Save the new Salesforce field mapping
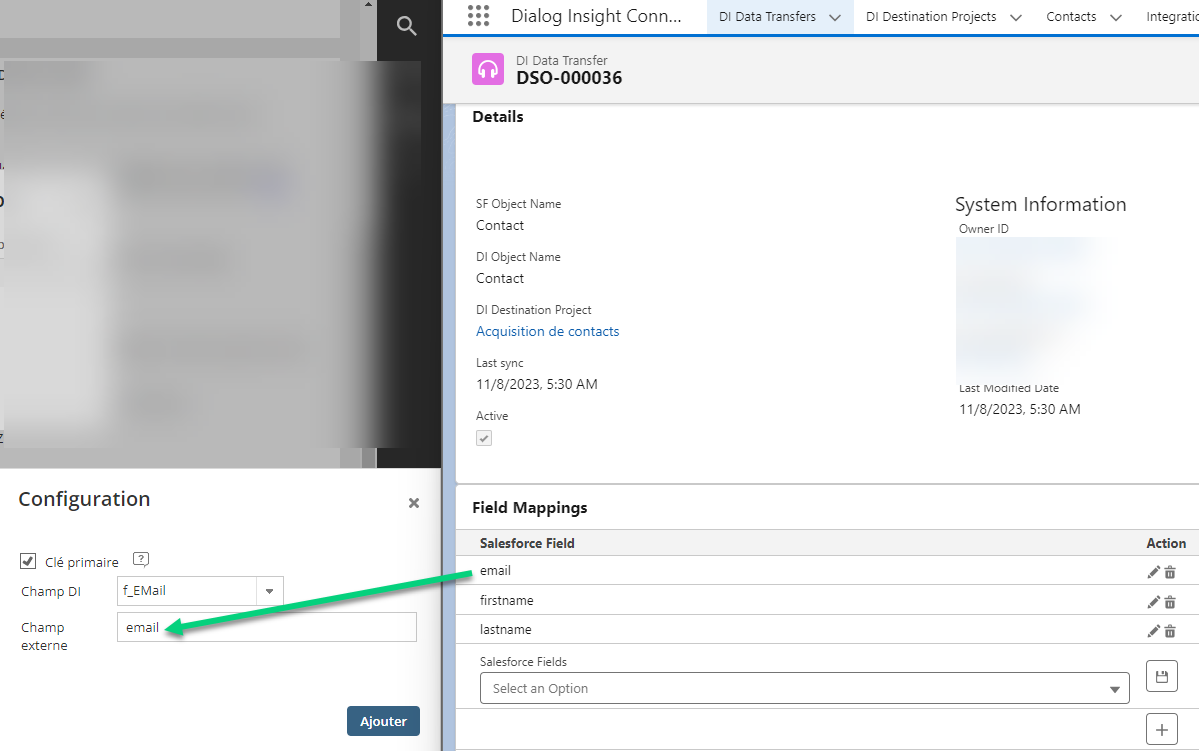The height and width of the screenshot is (751, 1199). click(x=1162, y=676)
